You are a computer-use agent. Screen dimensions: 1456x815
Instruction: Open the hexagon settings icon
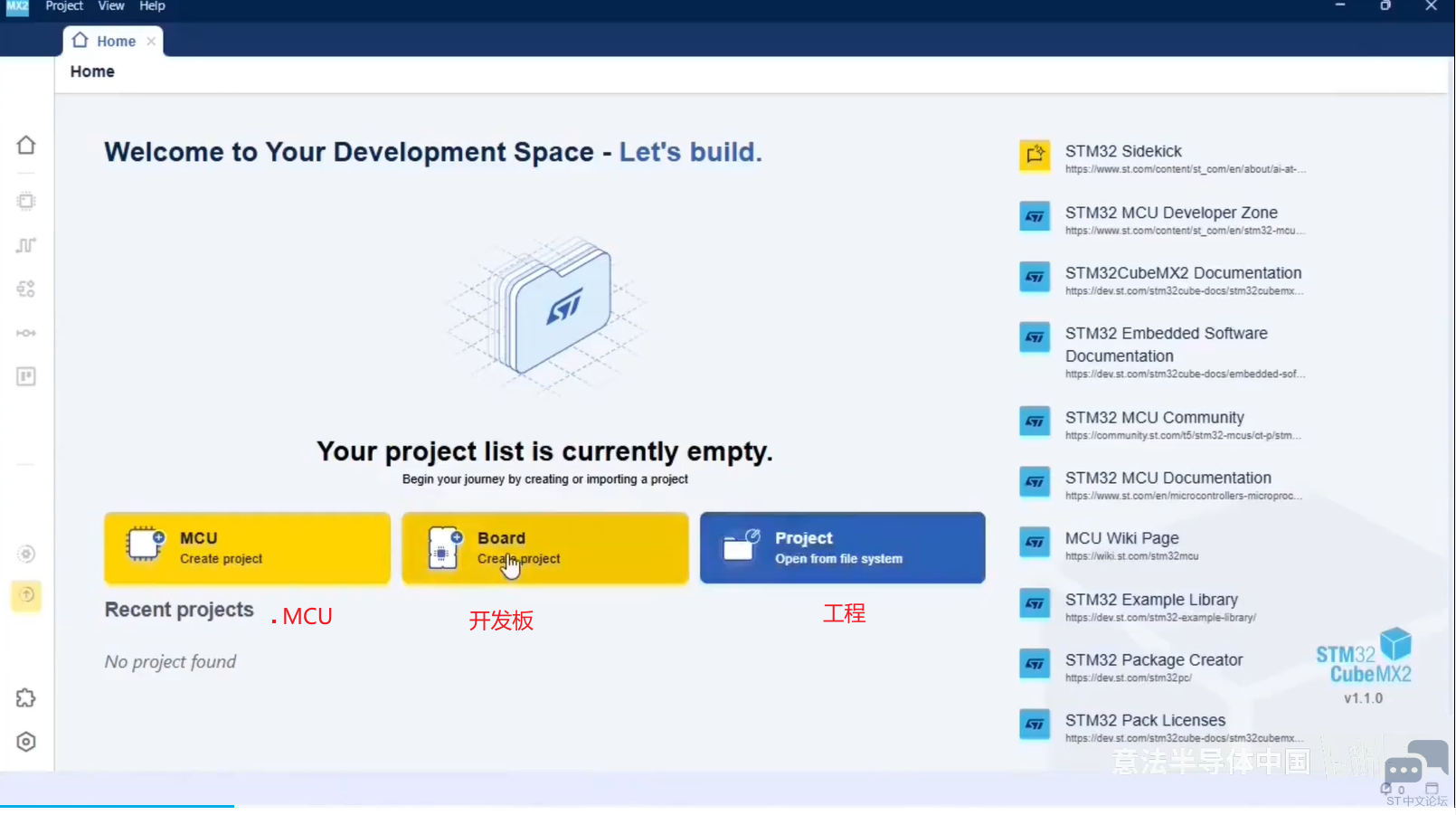click(26, 742)
